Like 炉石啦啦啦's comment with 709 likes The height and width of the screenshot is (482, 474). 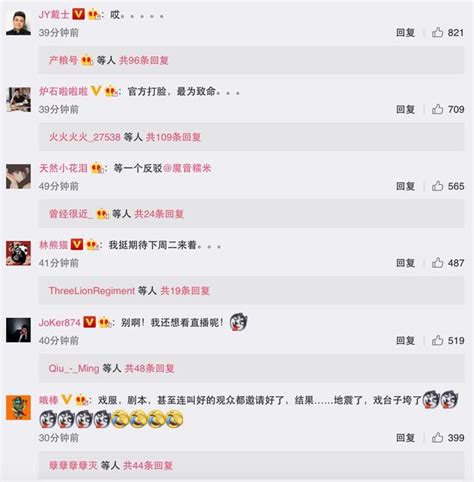(437, 109)
